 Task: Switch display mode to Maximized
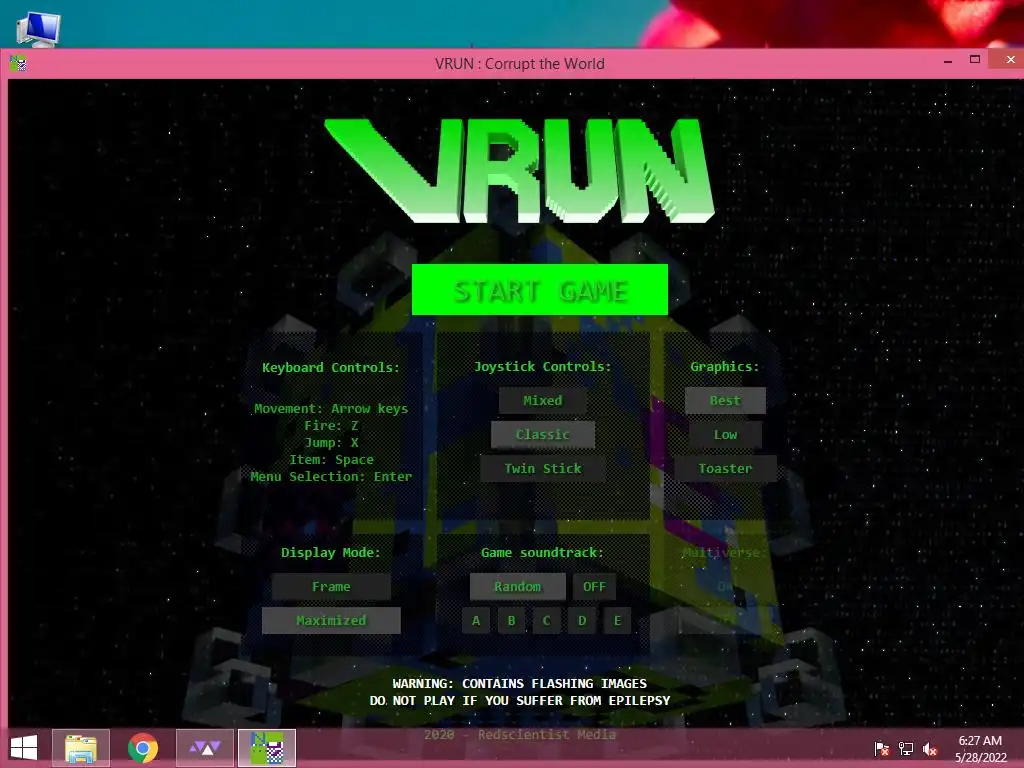(x=331, y=620)
